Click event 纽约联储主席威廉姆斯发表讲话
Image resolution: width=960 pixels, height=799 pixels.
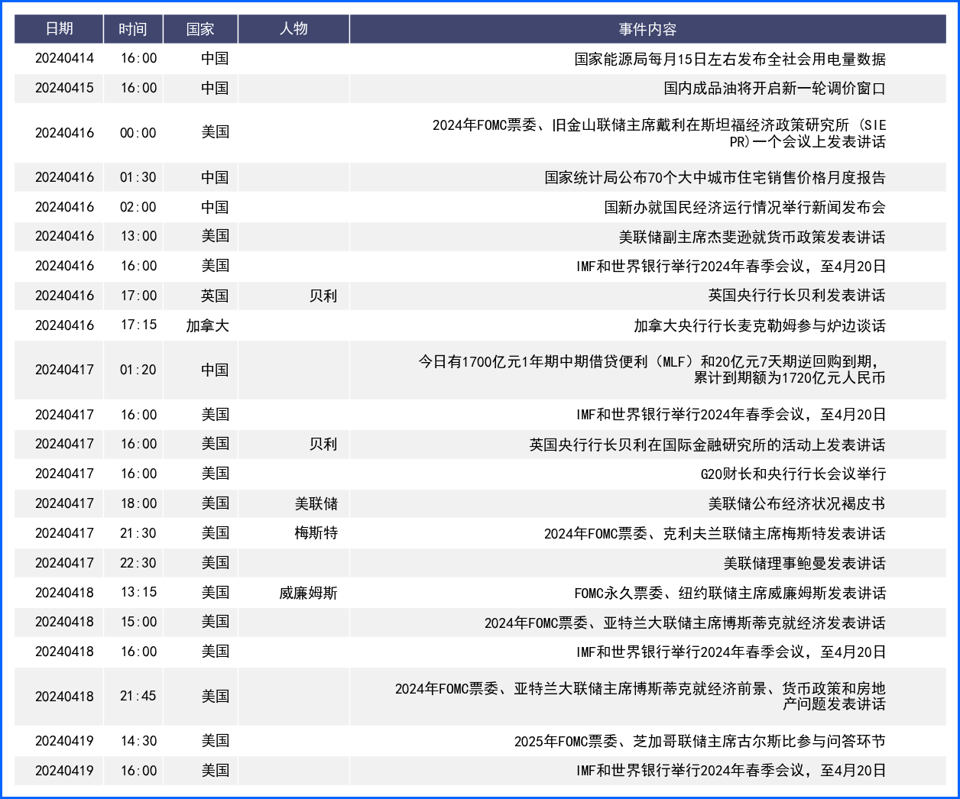click(730, 593)
